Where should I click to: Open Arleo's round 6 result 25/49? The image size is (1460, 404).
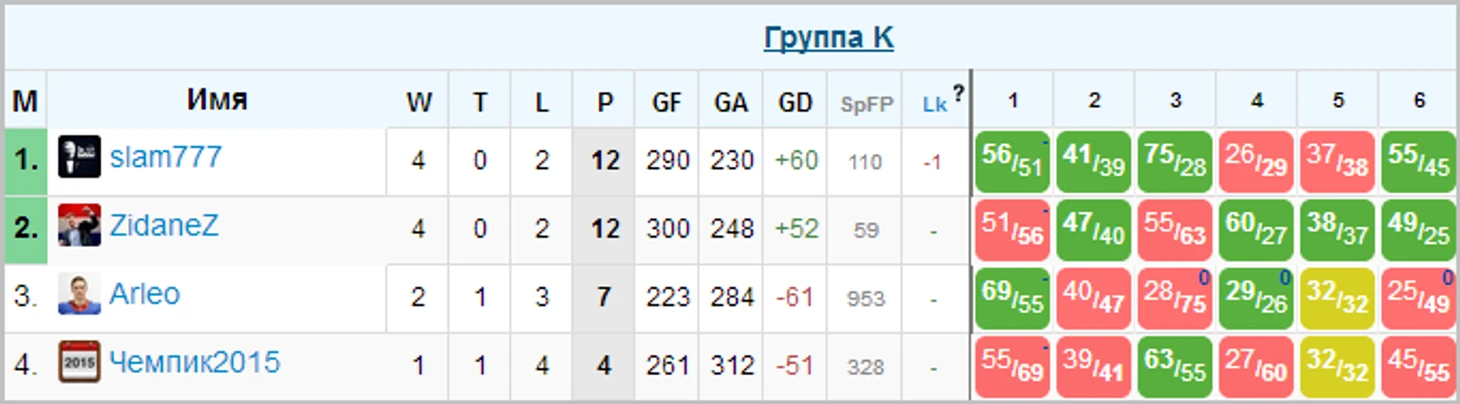click(x=1418, y=298)
